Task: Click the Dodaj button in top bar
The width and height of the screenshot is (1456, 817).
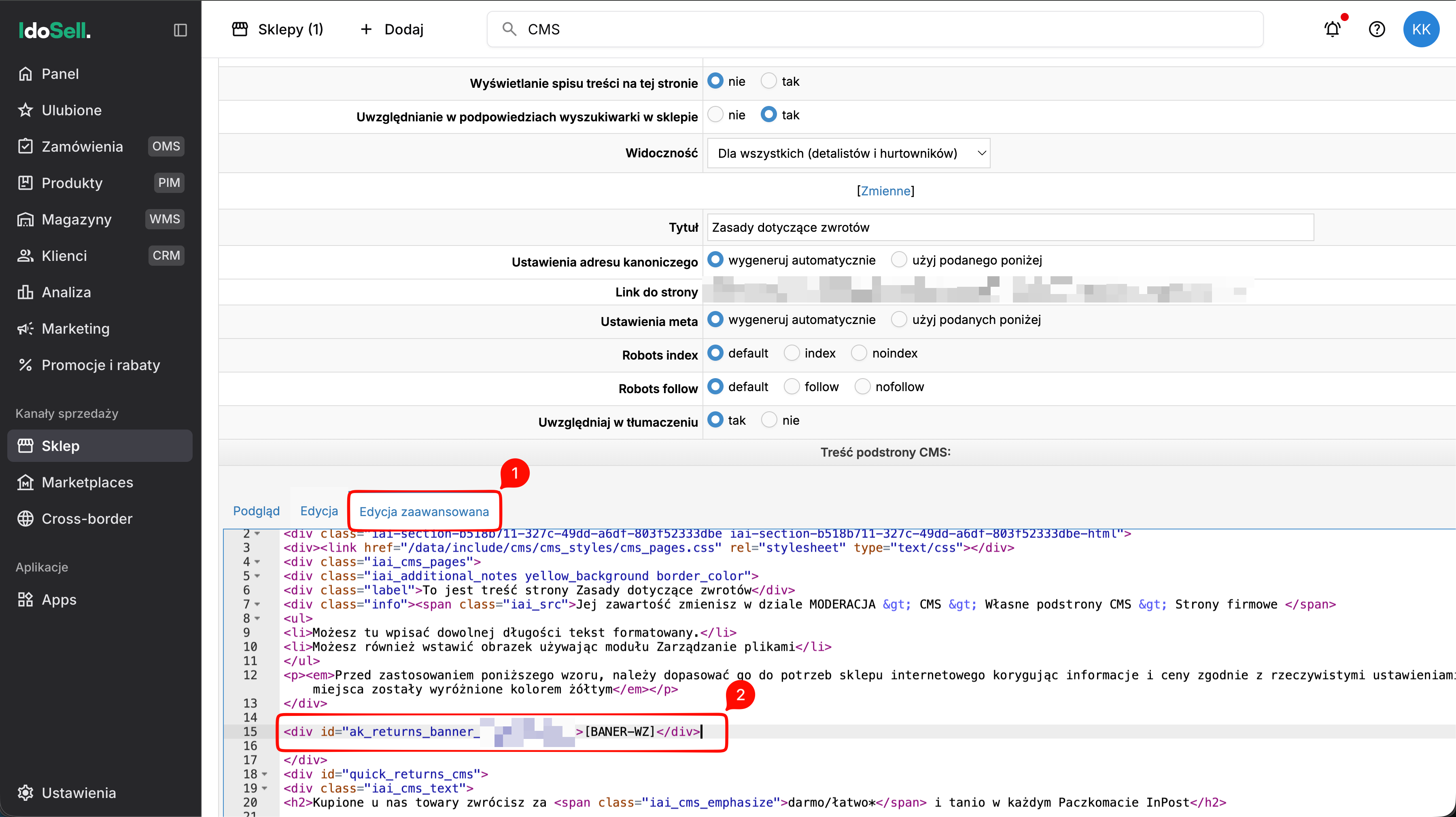Action: (392, 30)
